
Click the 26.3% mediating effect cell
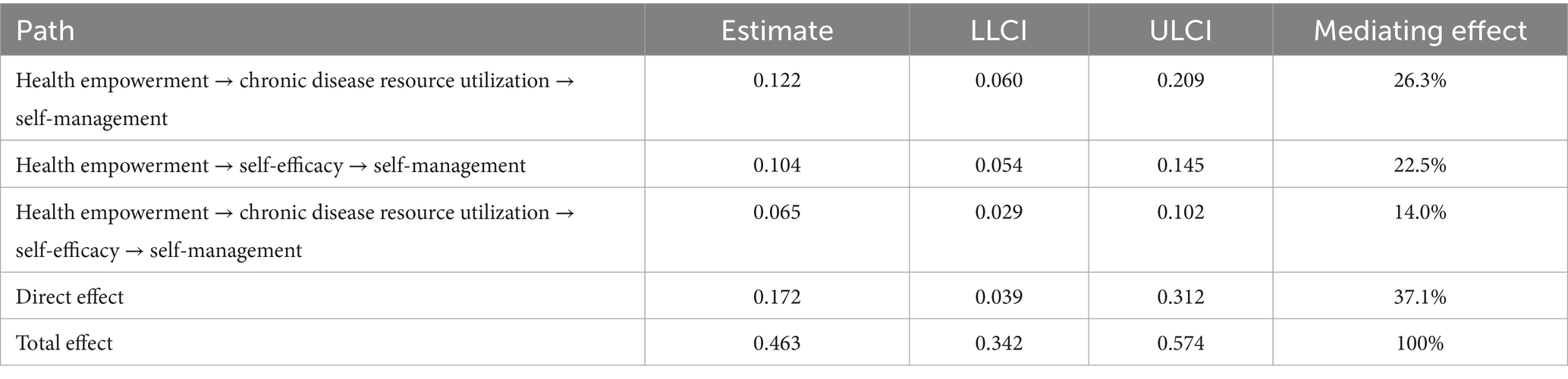[1420, 80]
